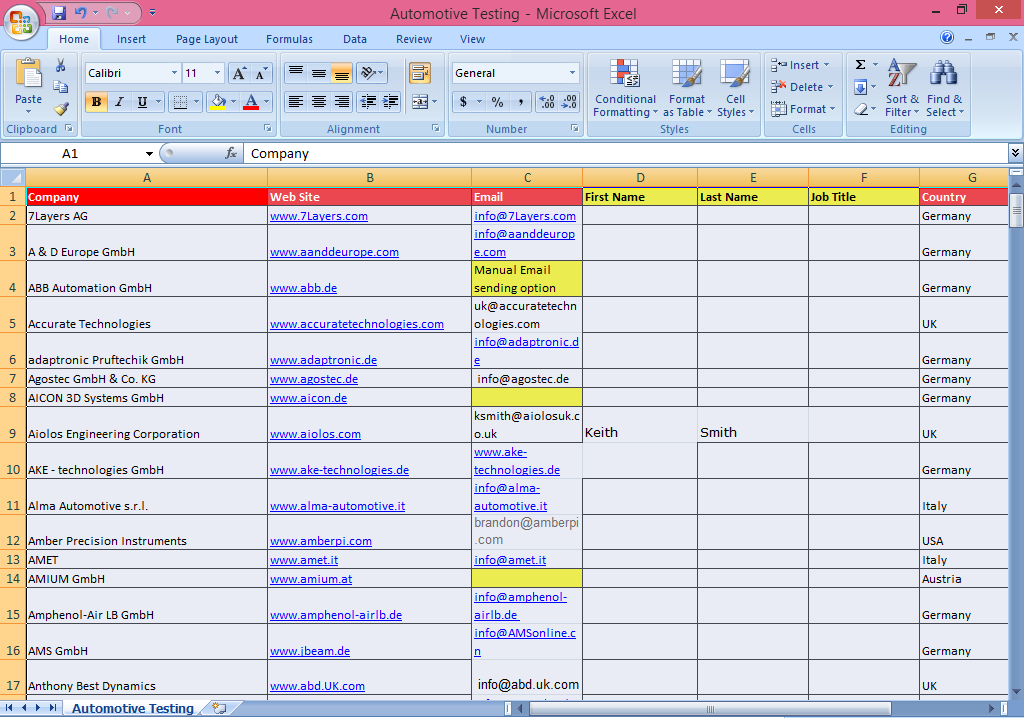Open Find & Select options
The height and width of the screenshot is (718, 1024).
(944, 88)
